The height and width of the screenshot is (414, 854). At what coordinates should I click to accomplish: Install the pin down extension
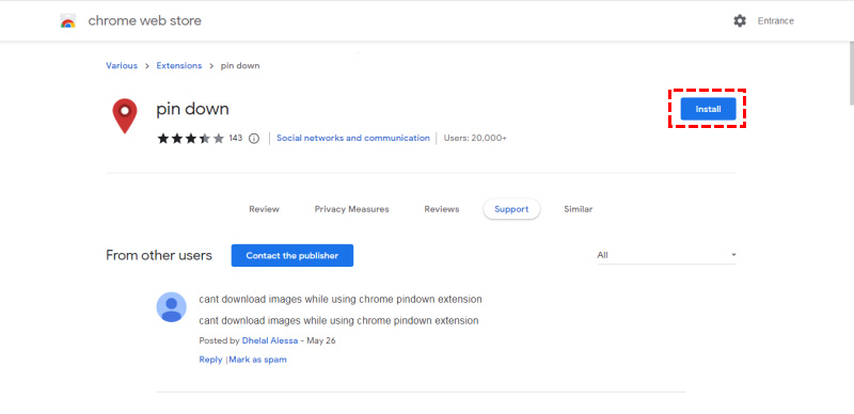click(708, 109)
